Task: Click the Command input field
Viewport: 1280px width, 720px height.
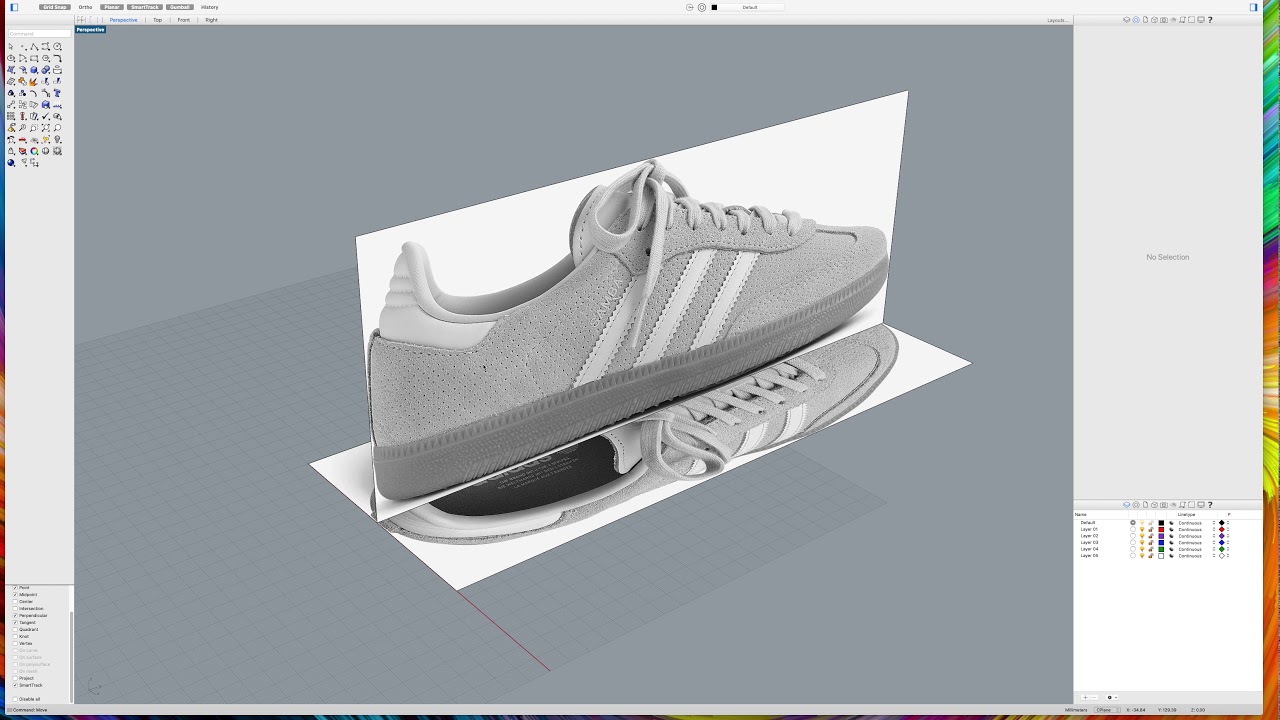Action: pyautogui.click(x=40, y=34)
